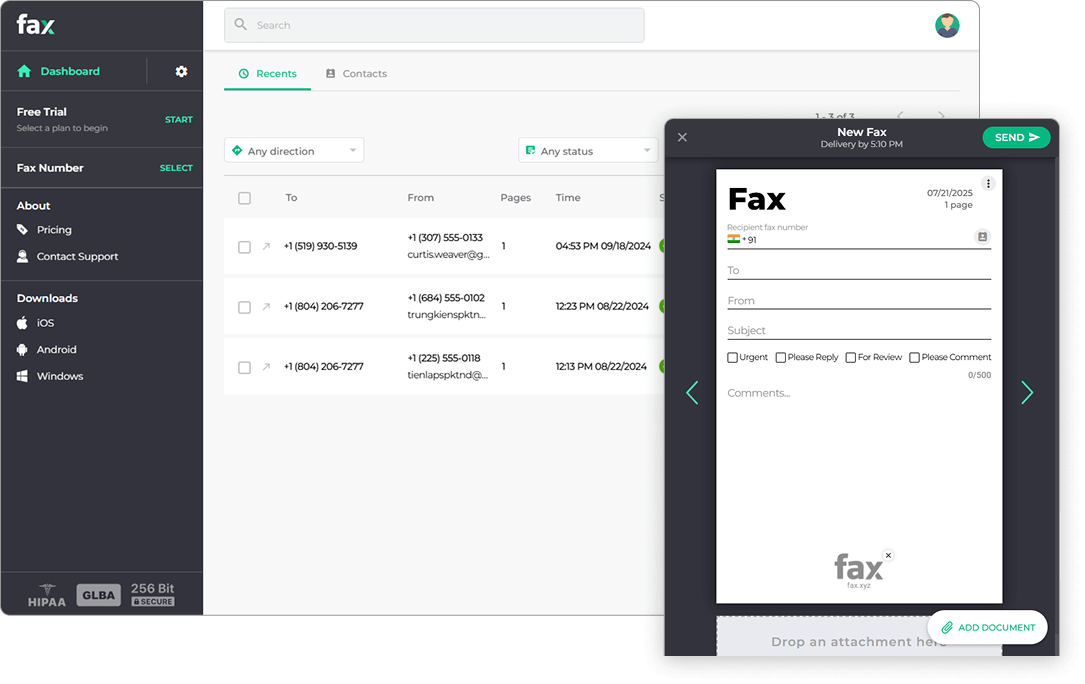The image size is (1085, 684).
Task: Open the settings gear in sidebar
Action: [x=181, y=71]
